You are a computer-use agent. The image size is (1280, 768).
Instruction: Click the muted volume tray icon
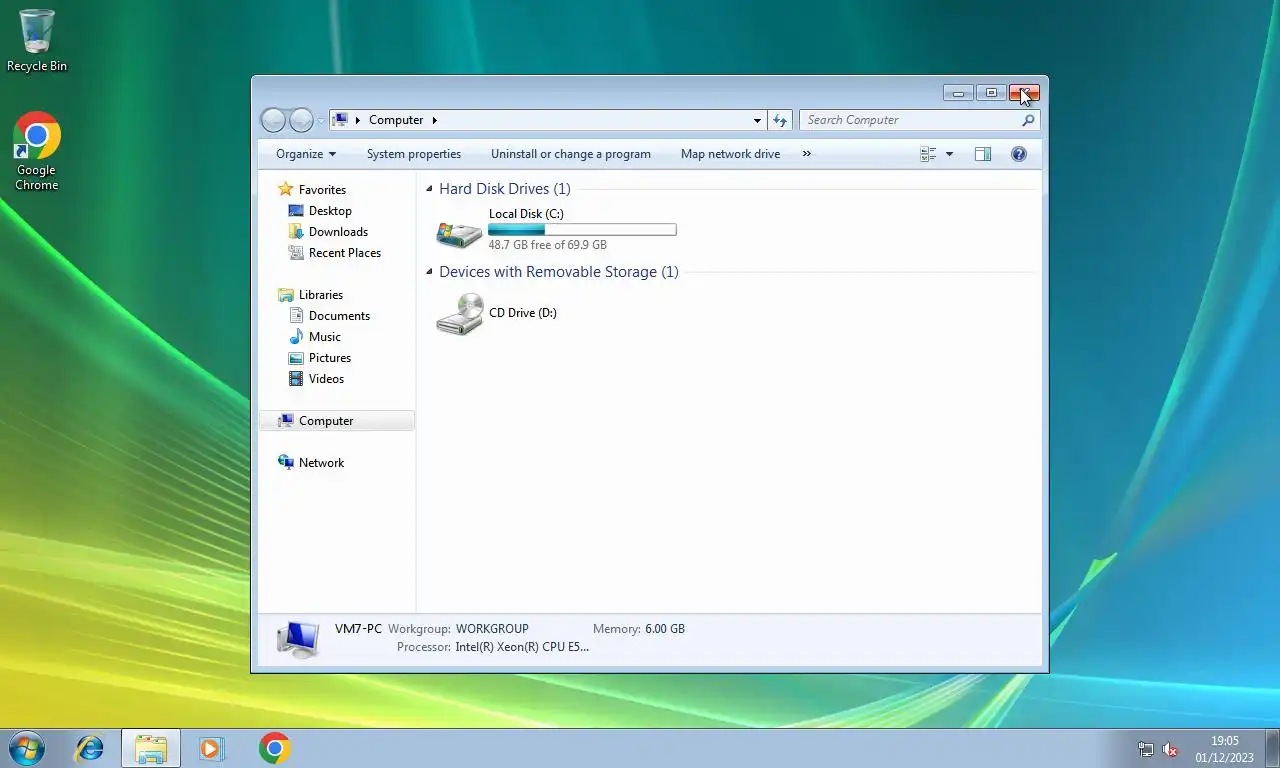[1170, 749]
